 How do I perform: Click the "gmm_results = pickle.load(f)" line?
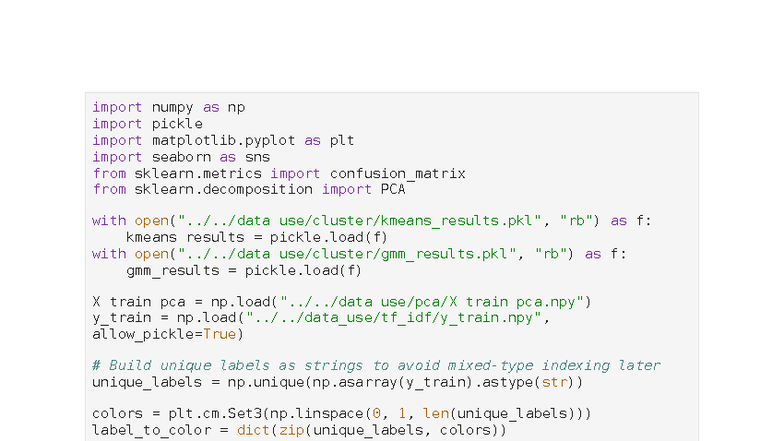pos(244,270)
